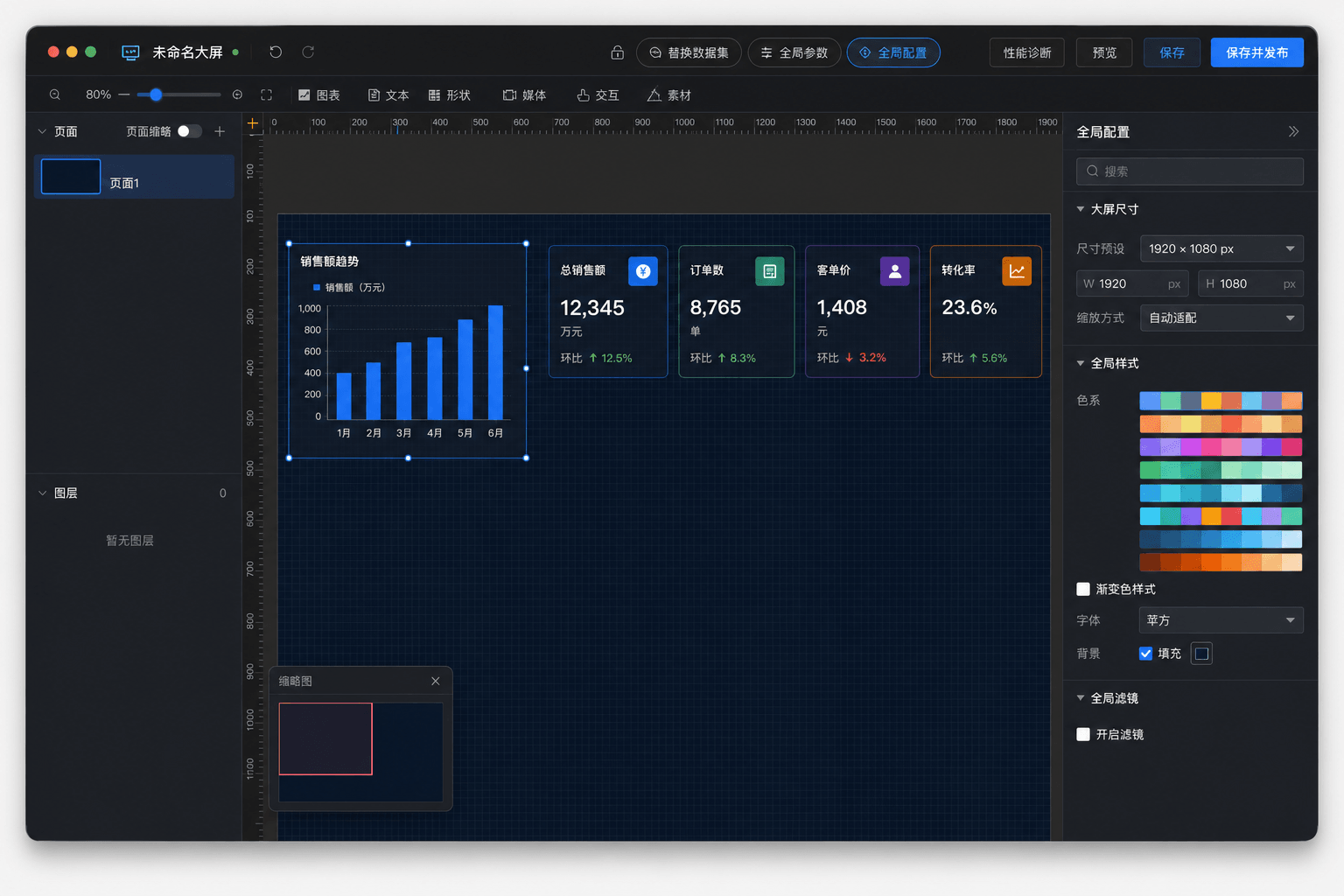The width and height of the screenshot is (1344, 896).
Task: Collapse the 全局配置 panel with double chevron
Action: [1293, 131]
